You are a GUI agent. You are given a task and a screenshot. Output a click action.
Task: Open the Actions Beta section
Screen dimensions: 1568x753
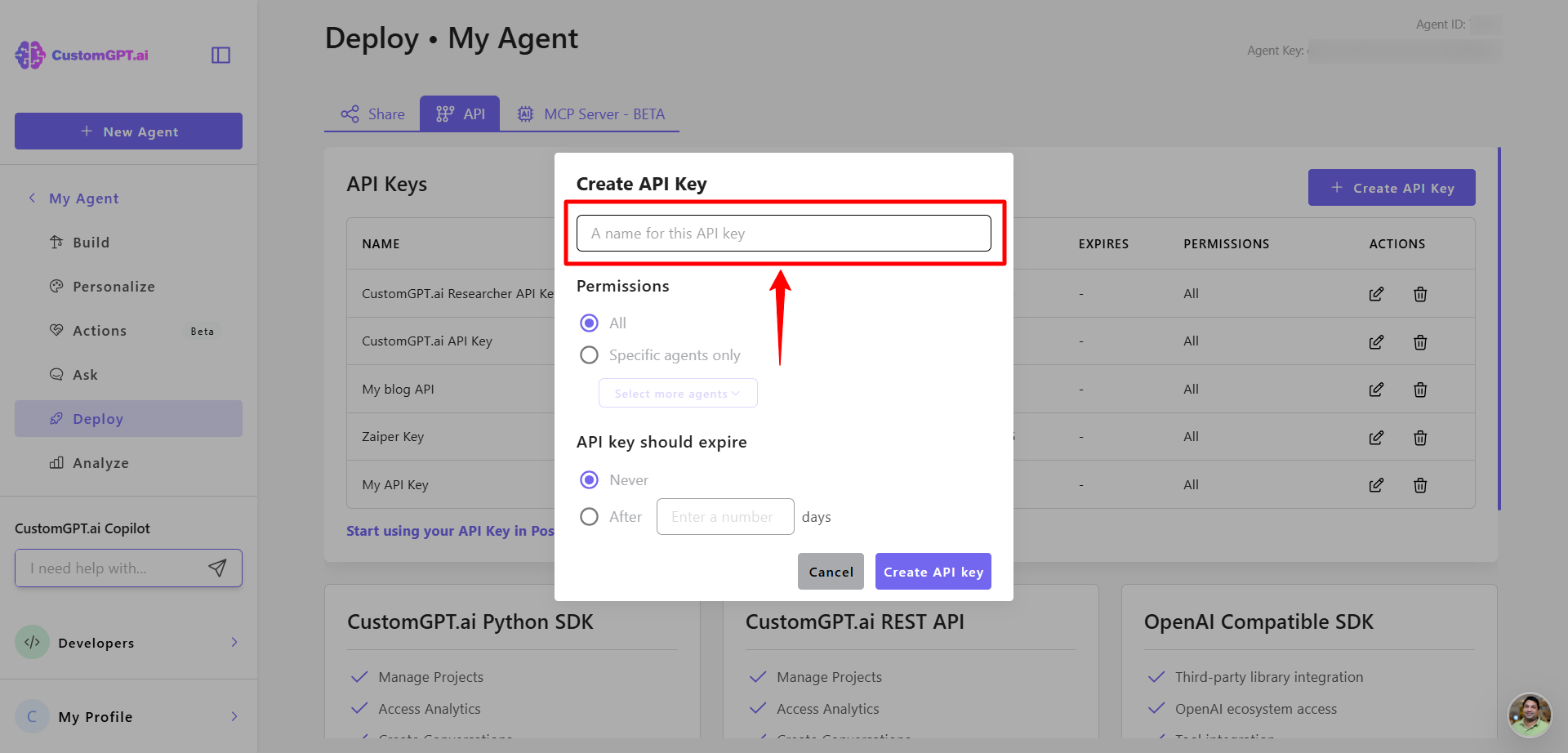(x=128, y=331)
